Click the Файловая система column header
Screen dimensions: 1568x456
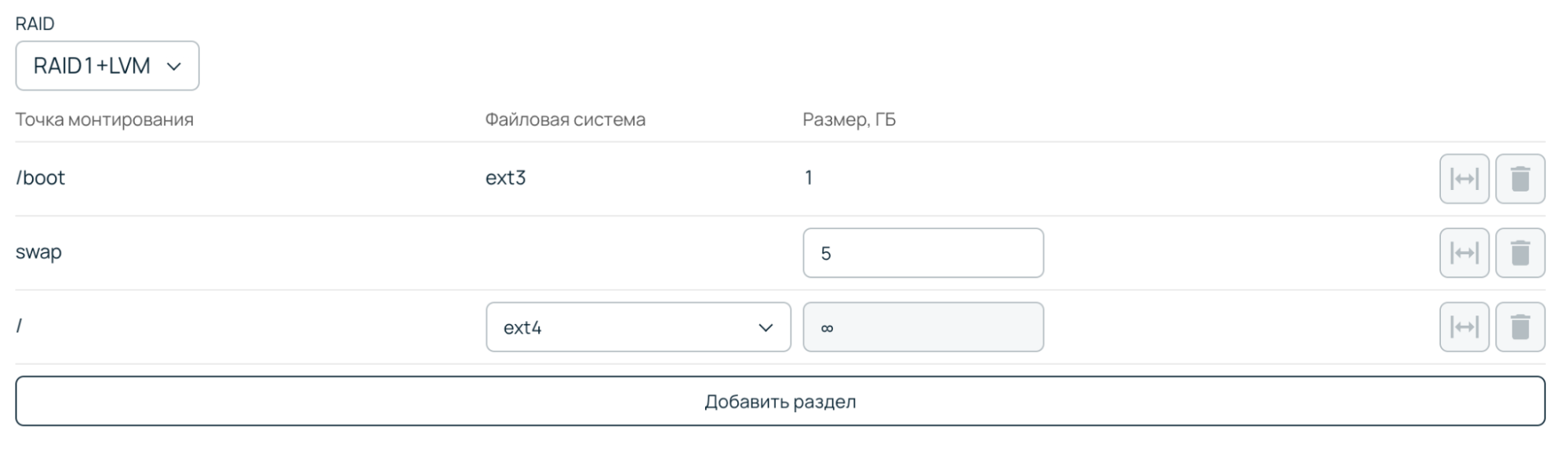point(565,119)
